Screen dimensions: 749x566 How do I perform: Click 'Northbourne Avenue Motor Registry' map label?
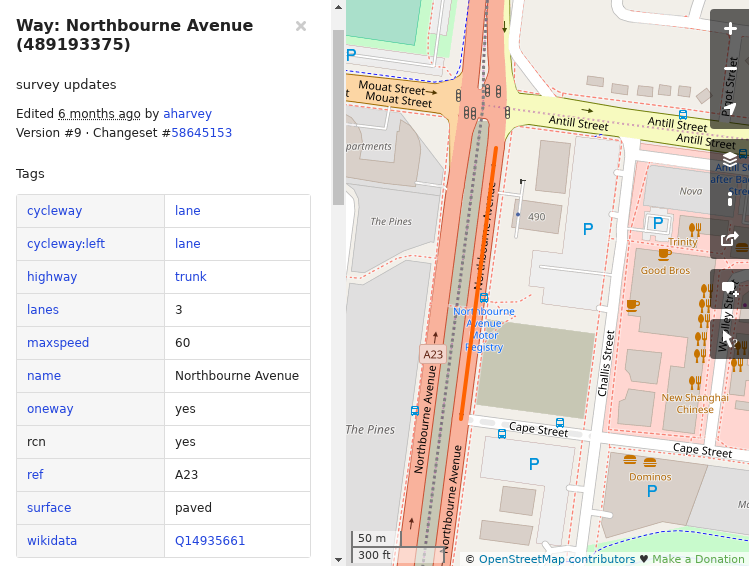[484, 330]
